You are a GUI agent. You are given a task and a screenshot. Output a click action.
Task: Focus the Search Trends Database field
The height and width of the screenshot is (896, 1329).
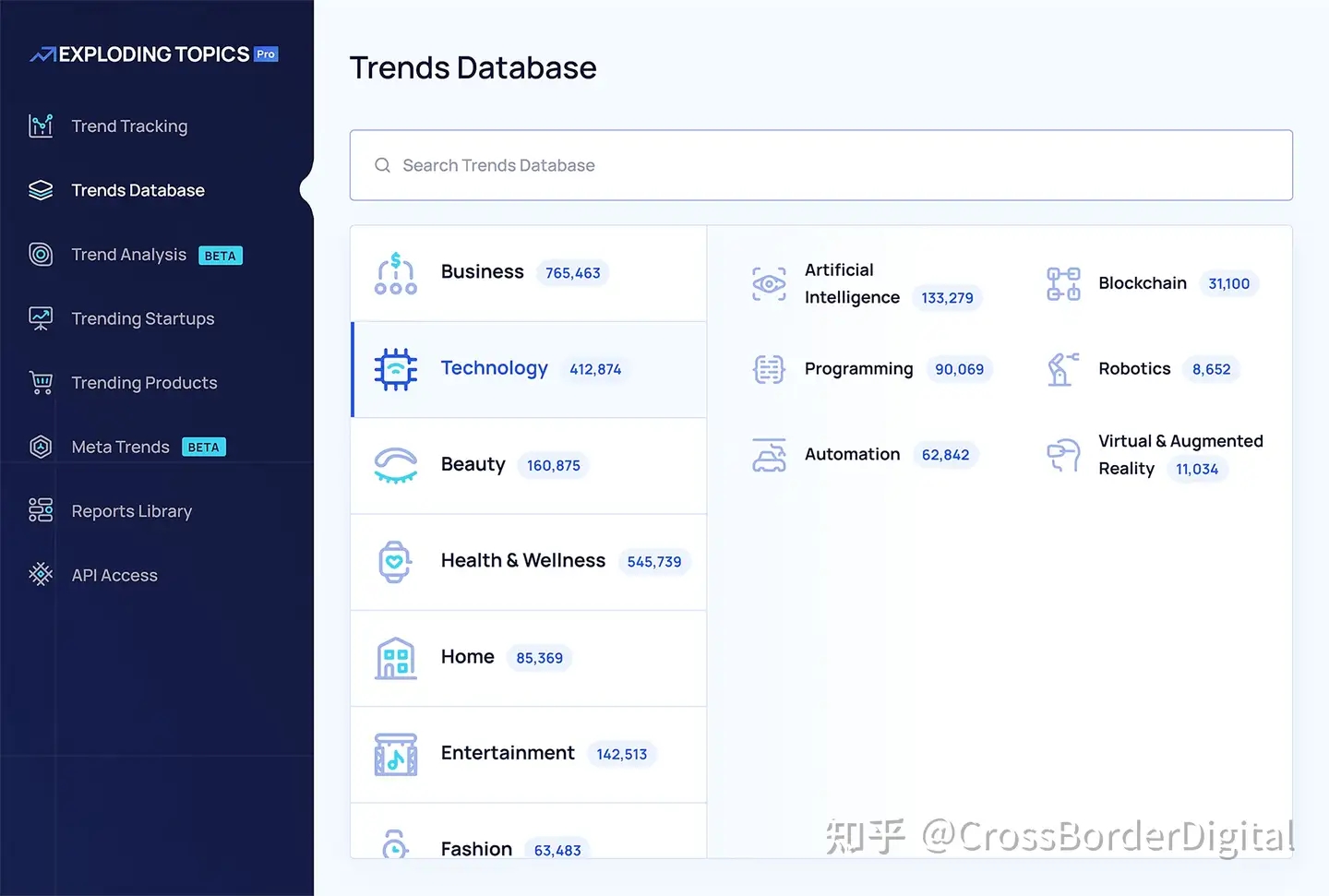point(820,165)
